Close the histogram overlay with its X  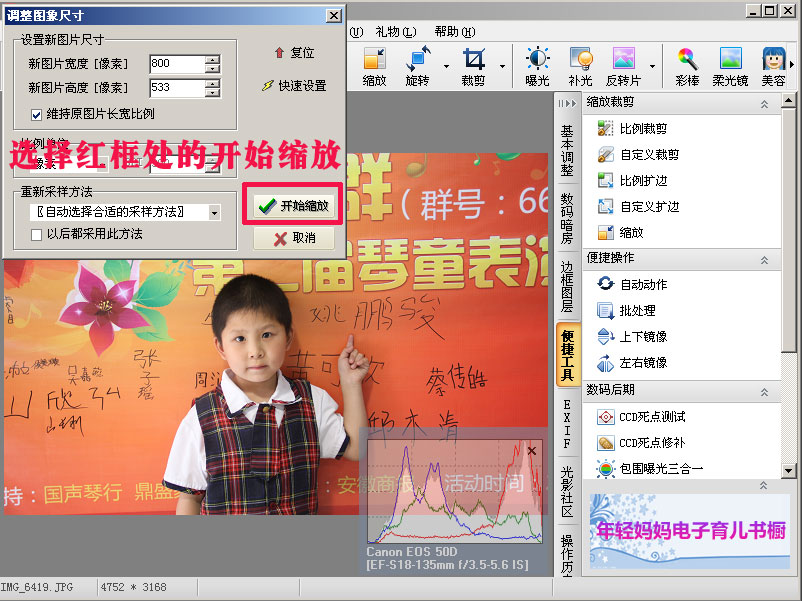tap(532, 451)
